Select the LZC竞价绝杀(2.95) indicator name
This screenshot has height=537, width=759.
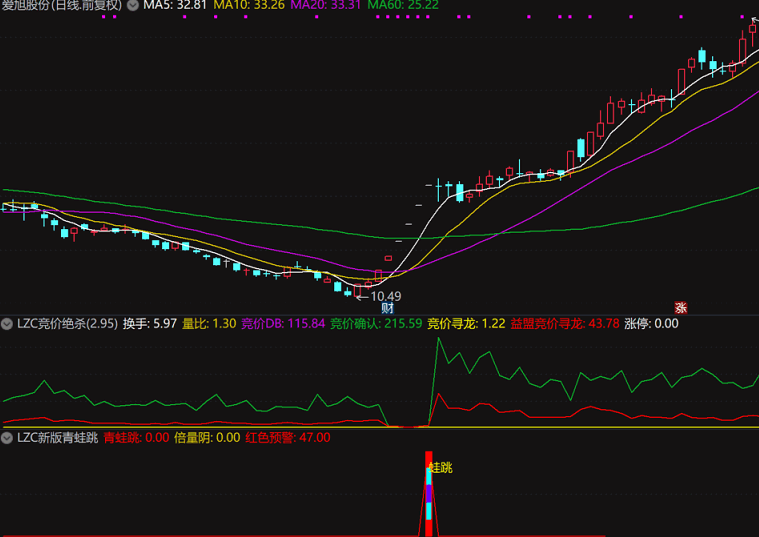point(67,324)
